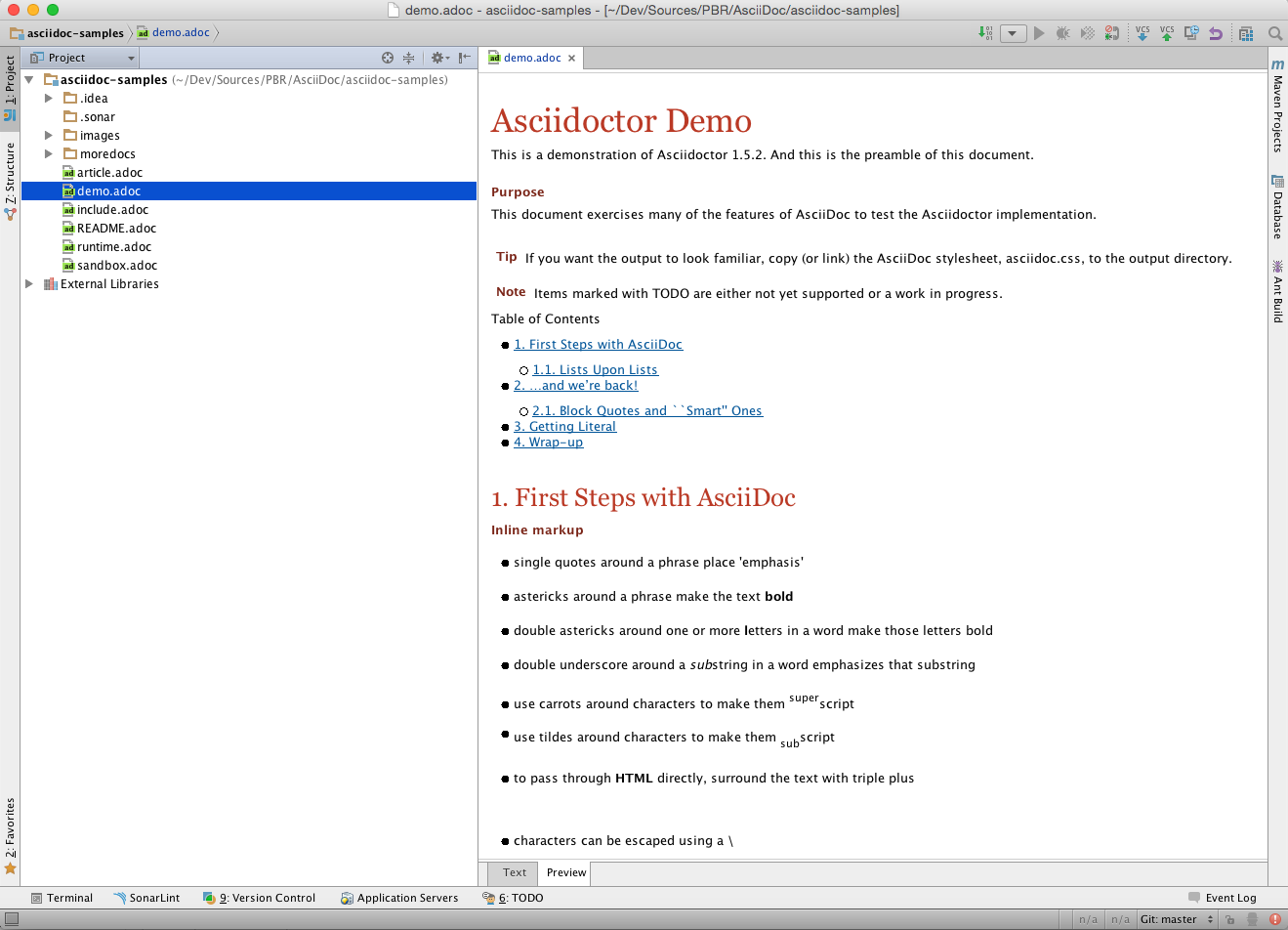Hide the Project tool window
Screen dimensions: 1288x930
[x=465, y=58]
